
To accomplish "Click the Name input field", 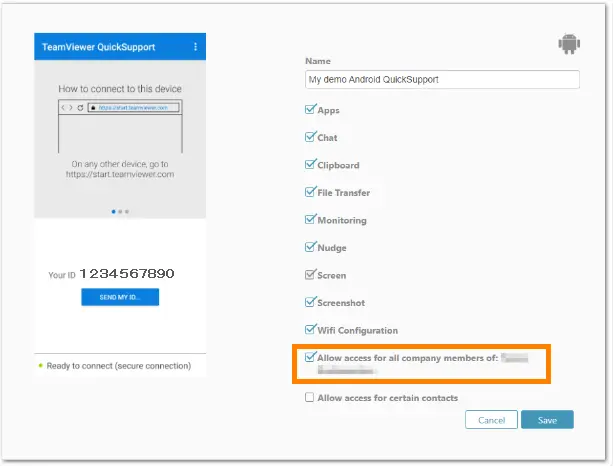I will (x=442, y=79).
